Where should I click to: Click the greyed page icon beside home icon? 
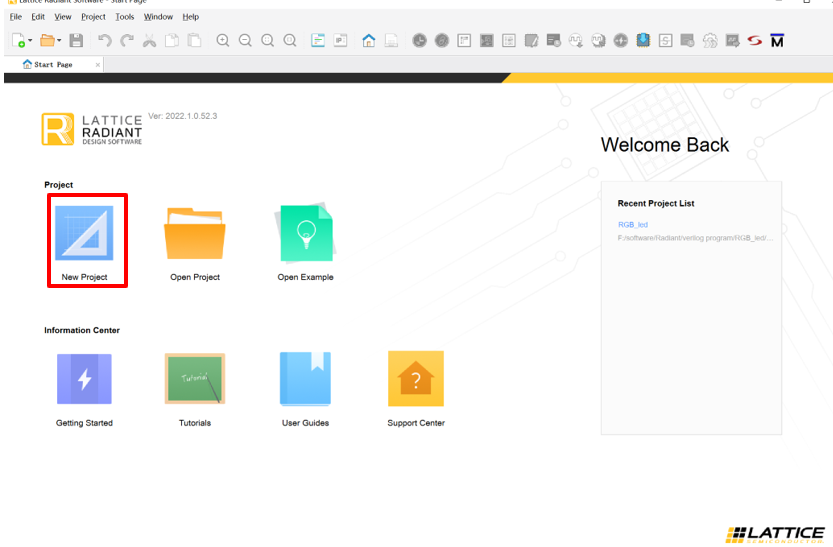[x=391, y=40]
